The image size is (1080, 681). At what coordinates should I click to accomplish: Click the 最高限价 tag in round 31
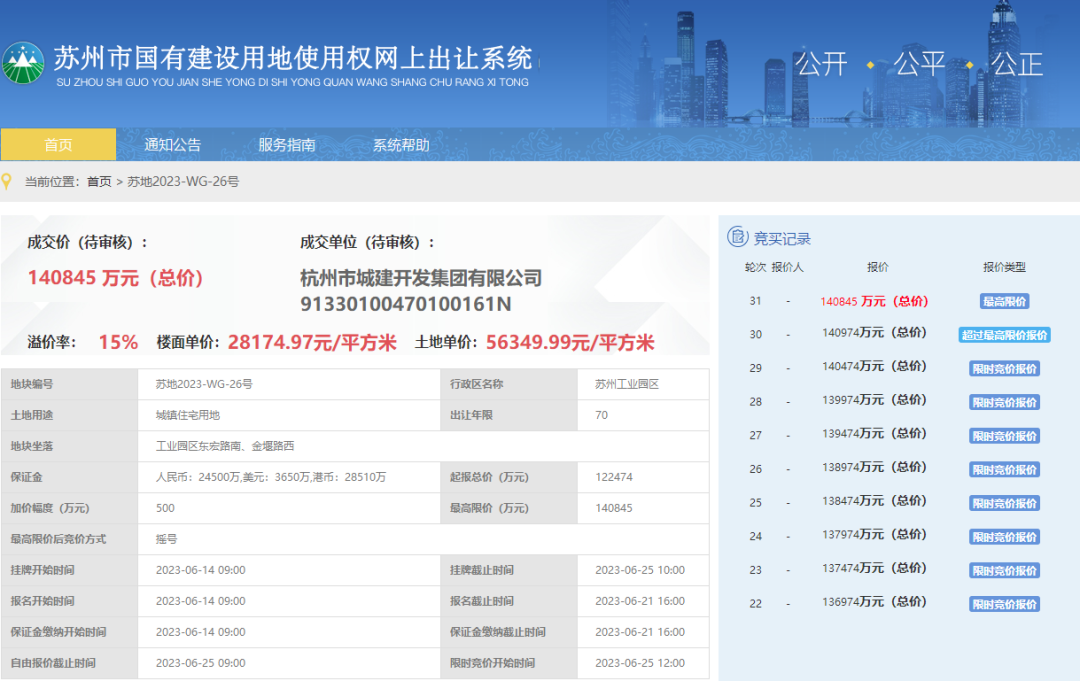[x=1004, y=302]
